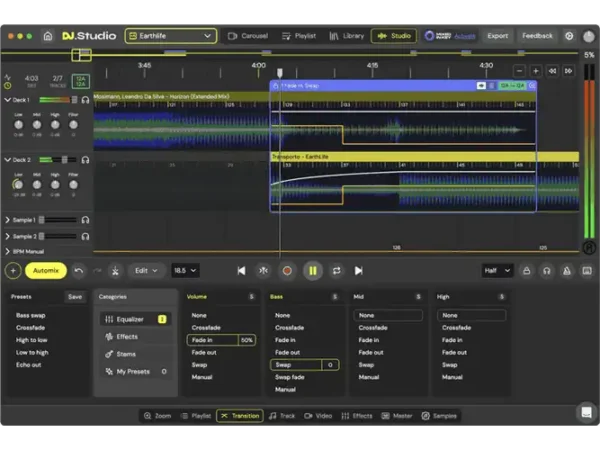The image size is (600, 450).
Task: Zoom in timeline with plus button
Action: [x=536, y=71]
